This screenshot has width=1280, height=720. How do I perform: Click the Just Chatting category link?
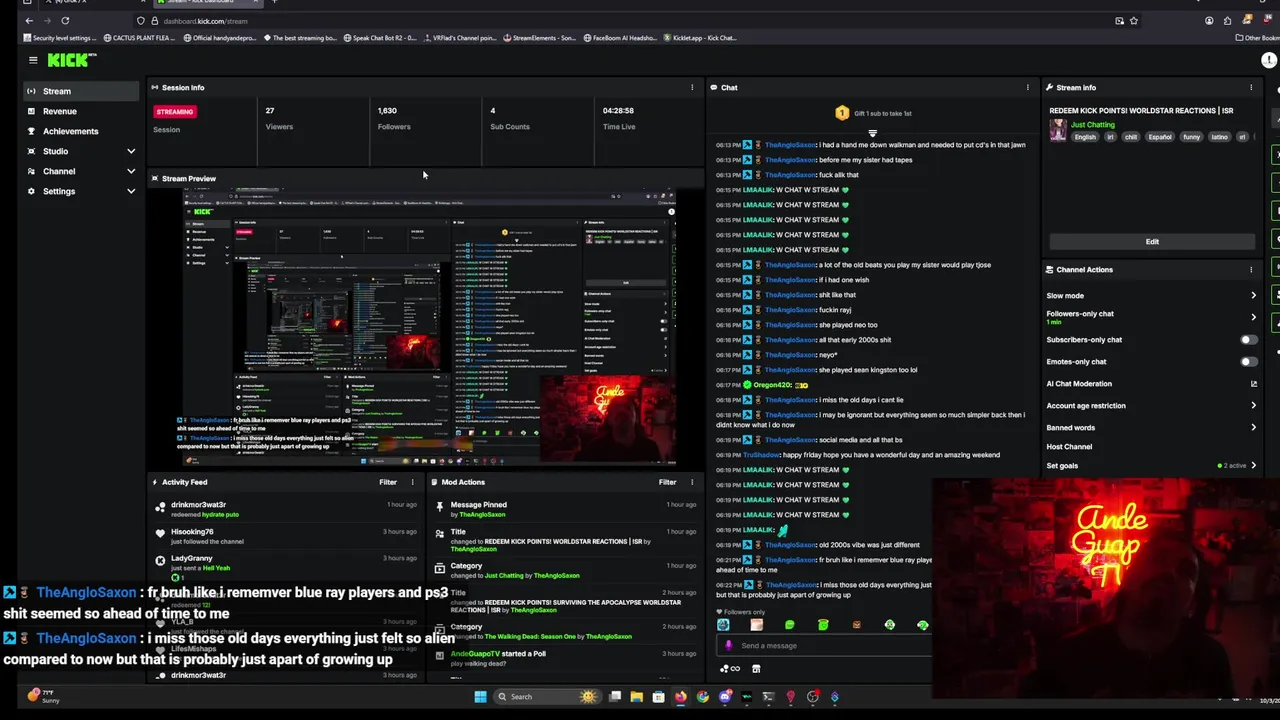point(1093,125)
